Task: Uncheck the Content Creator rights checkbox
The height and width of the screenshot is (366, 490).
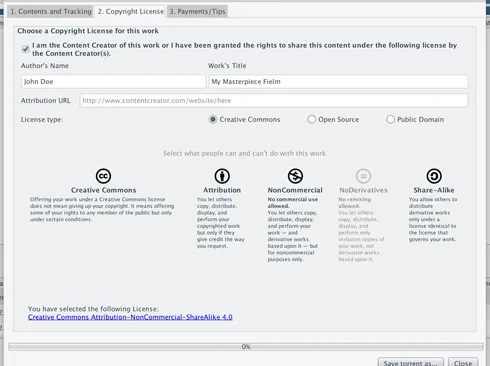Action: 25,49
